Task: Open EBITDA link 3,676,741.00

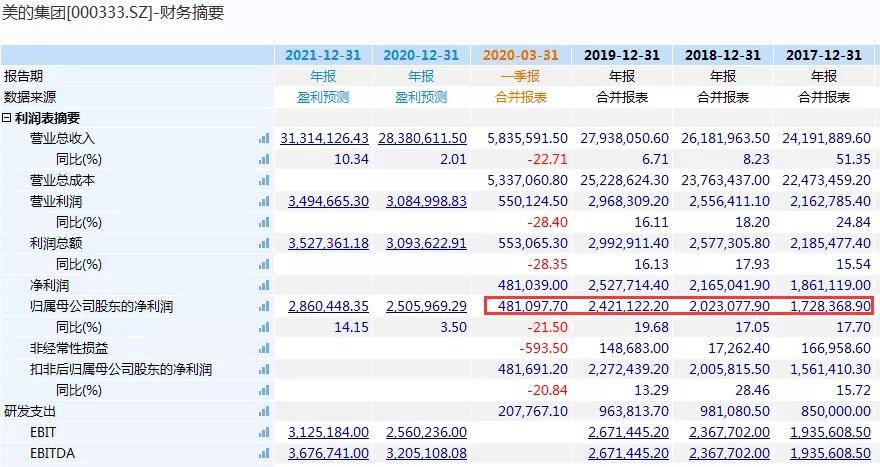Action: coord(328,454)
